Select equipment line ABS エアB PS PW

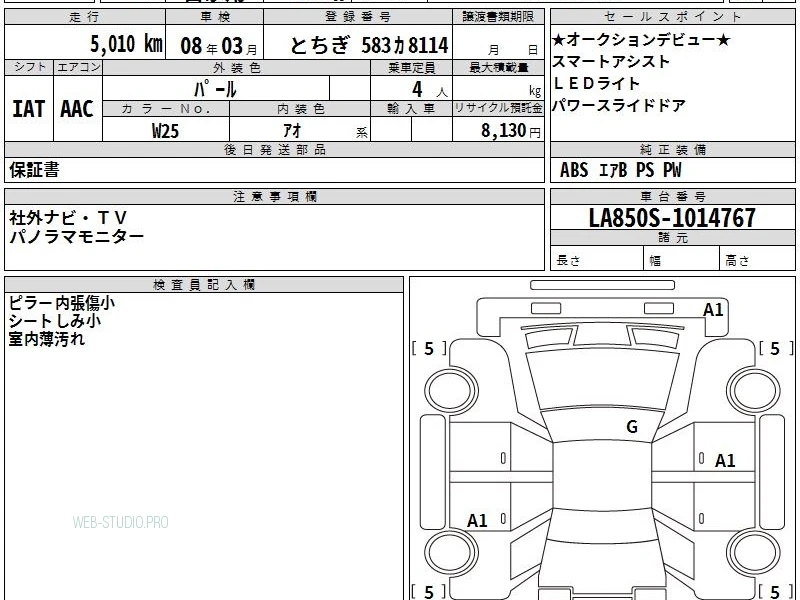pyautogui.click(x=620, y=170)
